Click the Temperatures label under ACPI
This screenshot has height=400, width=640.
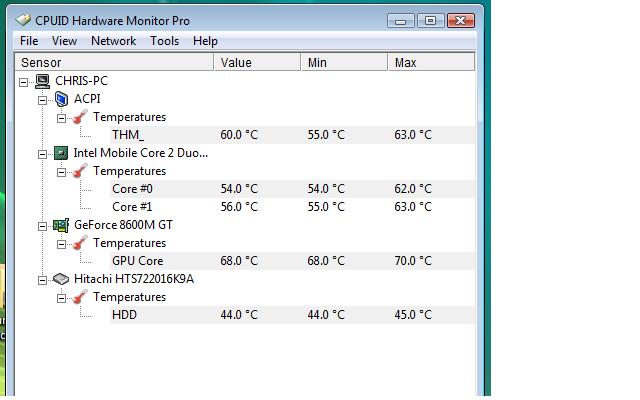(129, 117)
